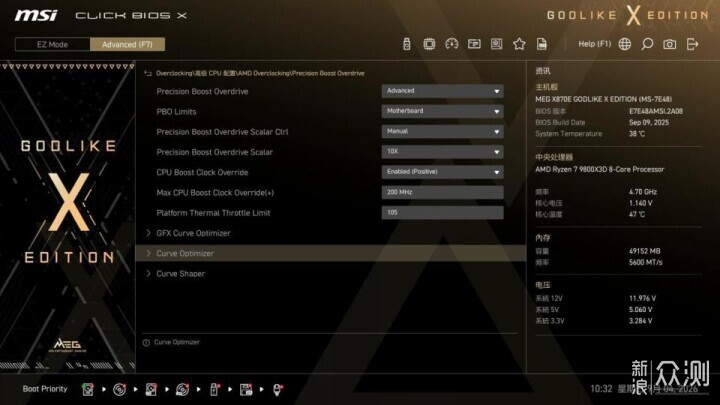Expand the Curve Optimizer submenu
This screenshot has height=405, width=720.
point(331,253)
